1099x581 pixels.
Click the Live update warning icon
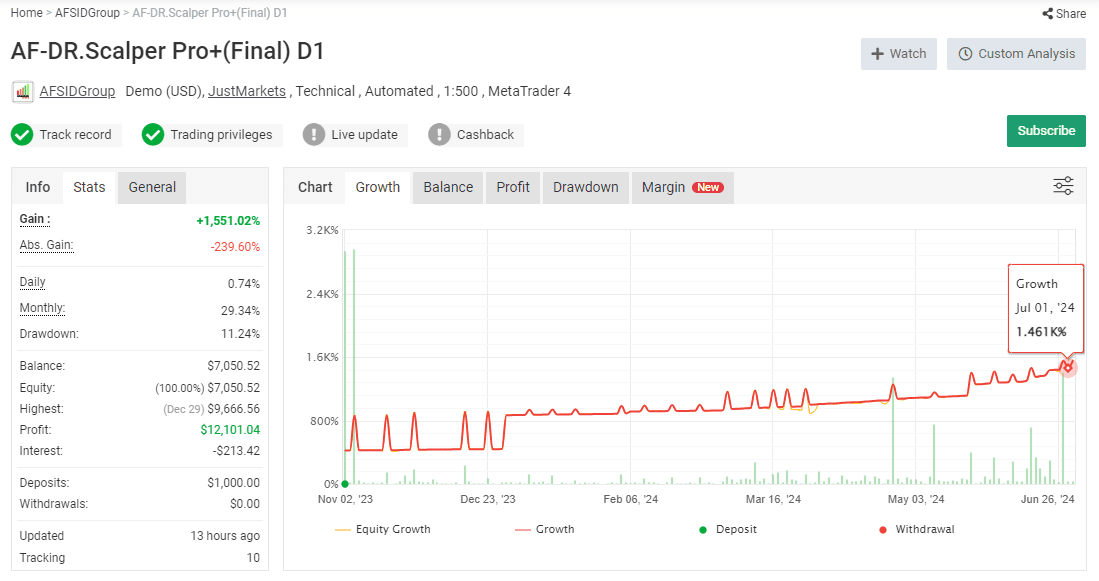click(x=314, y=135)
